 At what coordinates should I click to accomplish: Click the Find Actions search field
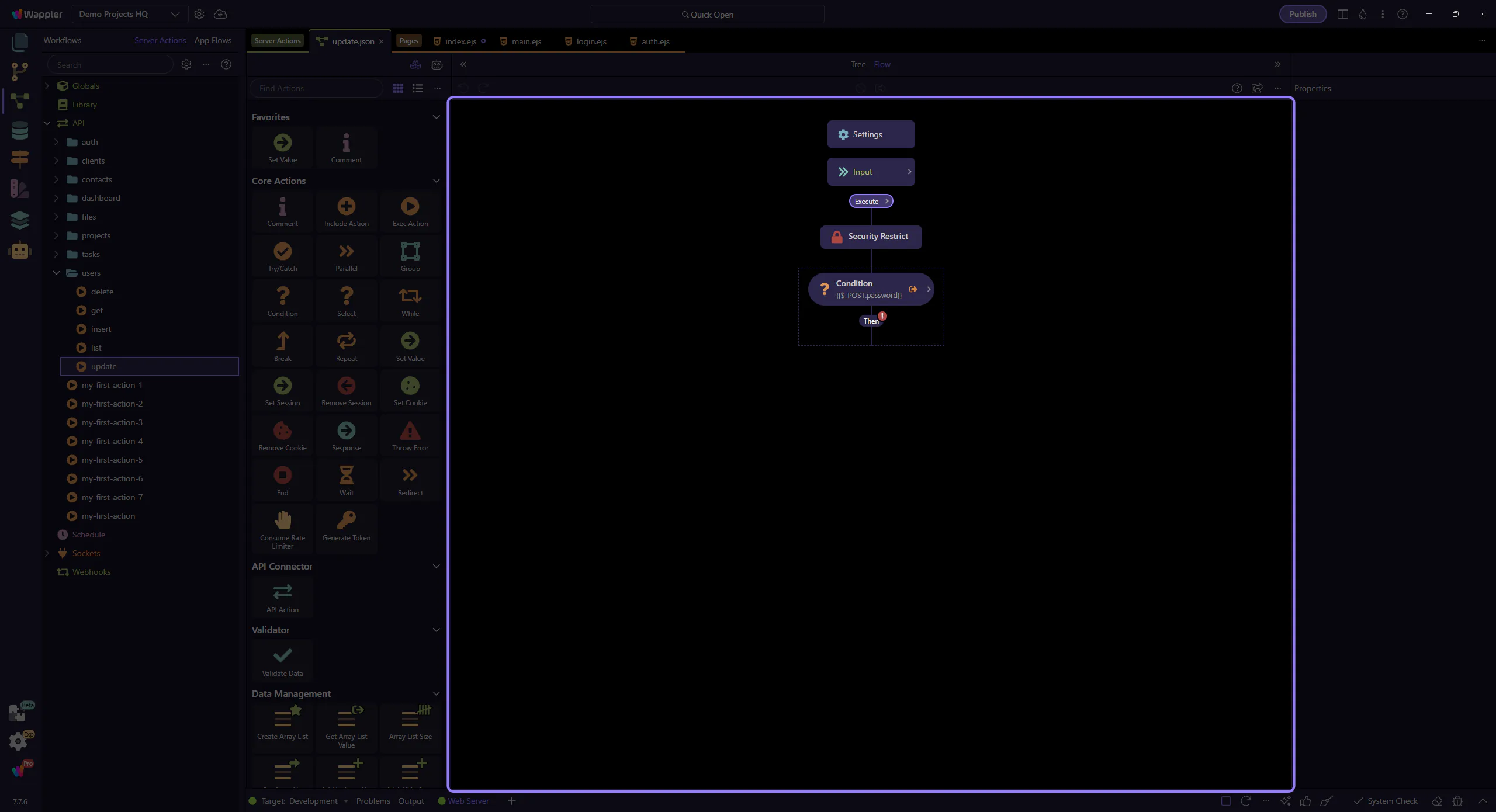pyautogui.click(x=316, y=88)
